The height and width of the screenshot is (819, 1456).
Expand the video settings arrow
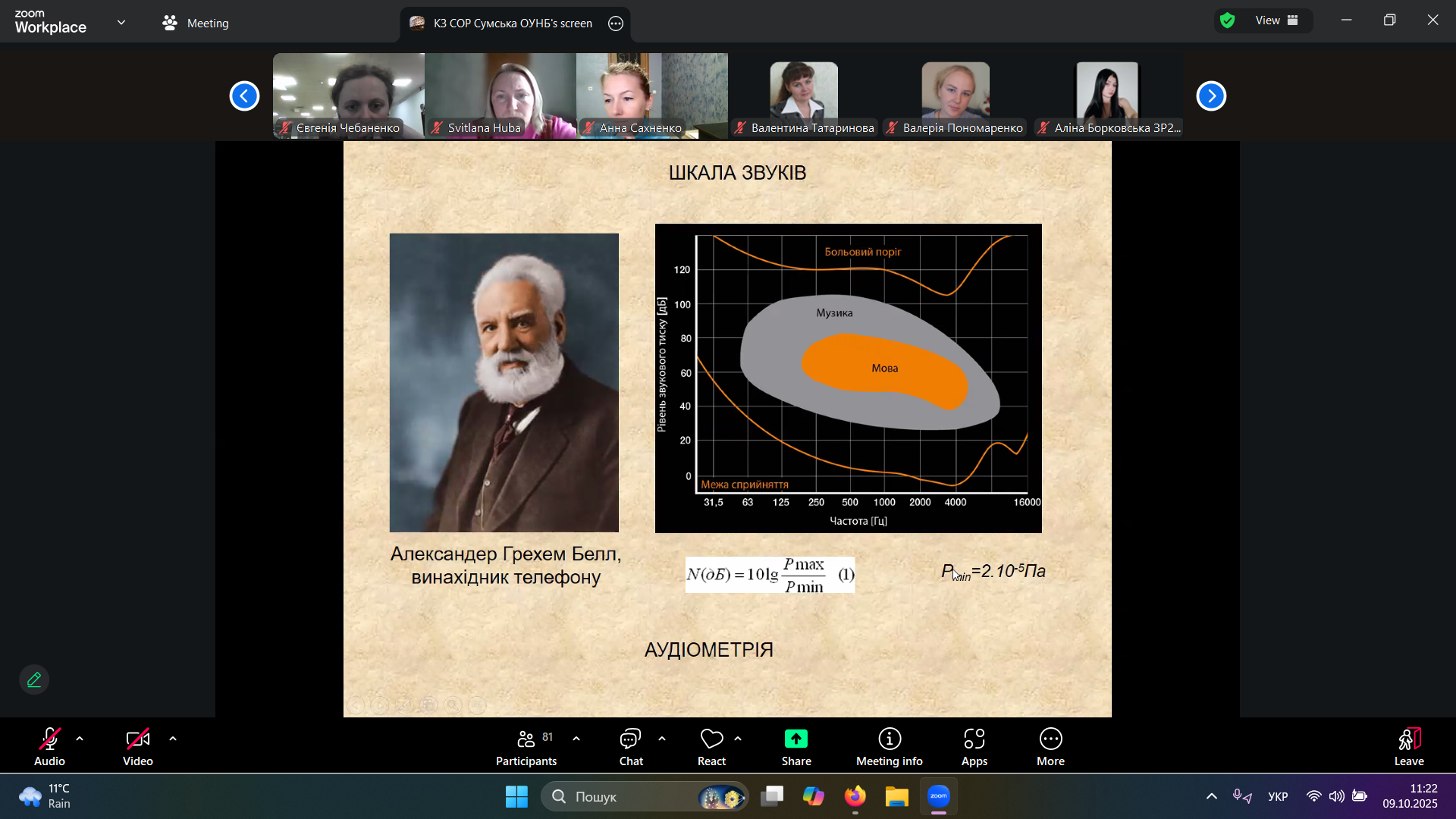click(x=173, y=739)
